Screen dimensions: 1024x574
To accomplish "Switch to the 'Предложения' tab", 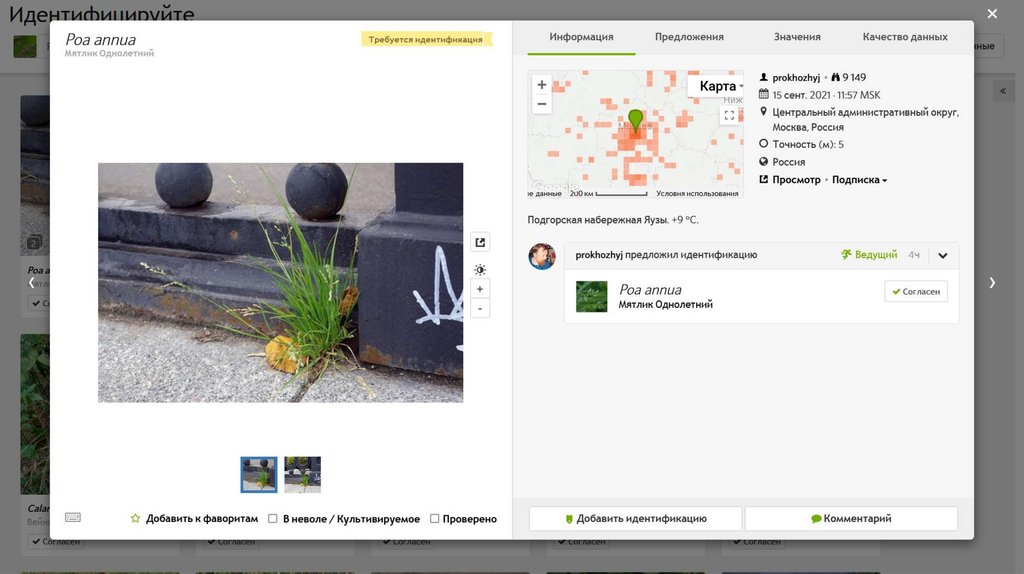I will [x=689, y=37].
